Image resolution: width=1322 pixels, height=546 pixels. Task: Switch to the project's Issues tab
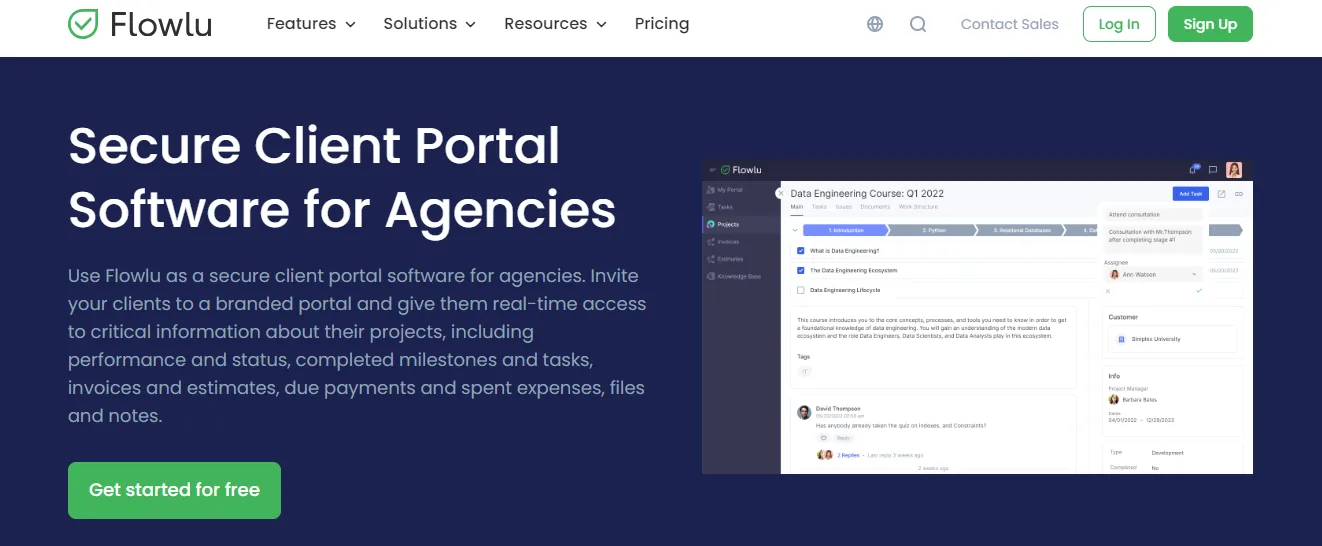(x=844, y=207)
